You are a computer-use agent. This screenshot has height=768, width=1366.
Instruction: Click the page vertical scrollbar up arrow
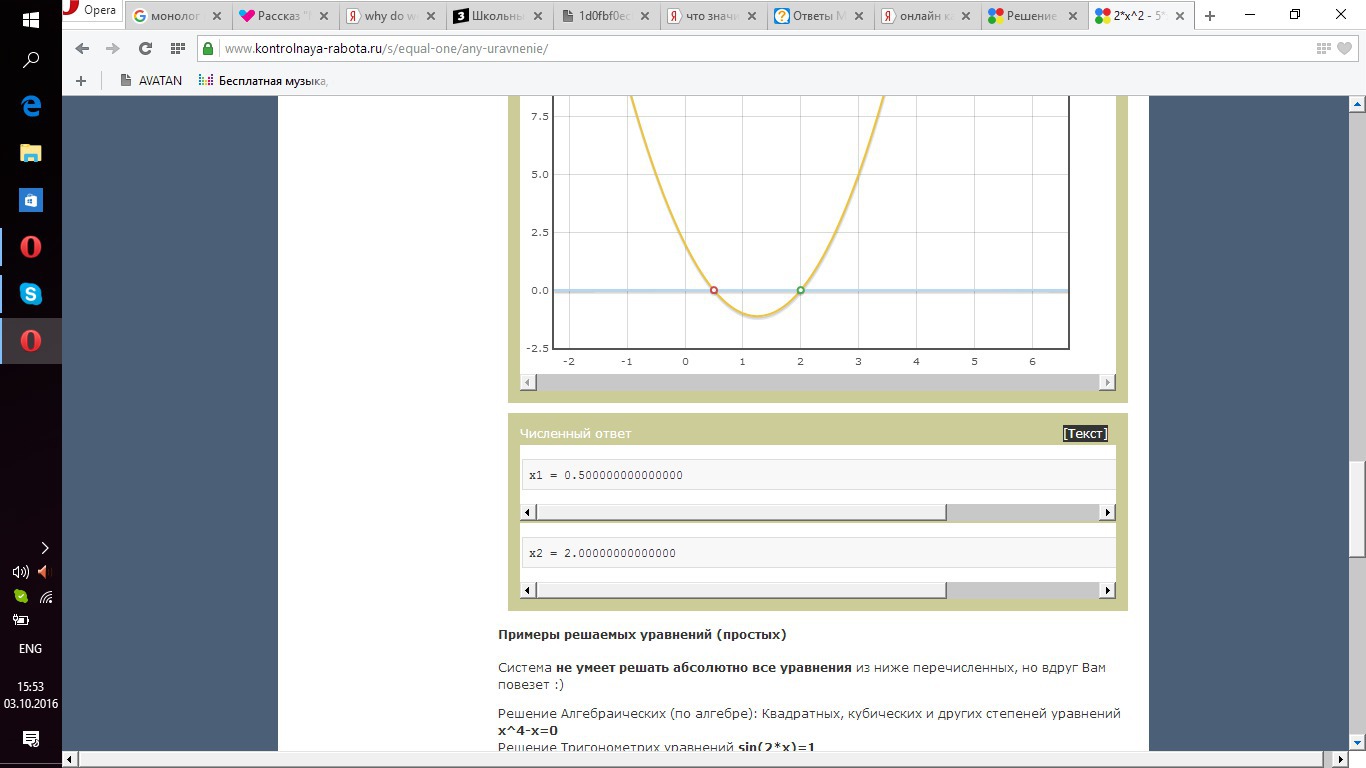click(1357, 104)
